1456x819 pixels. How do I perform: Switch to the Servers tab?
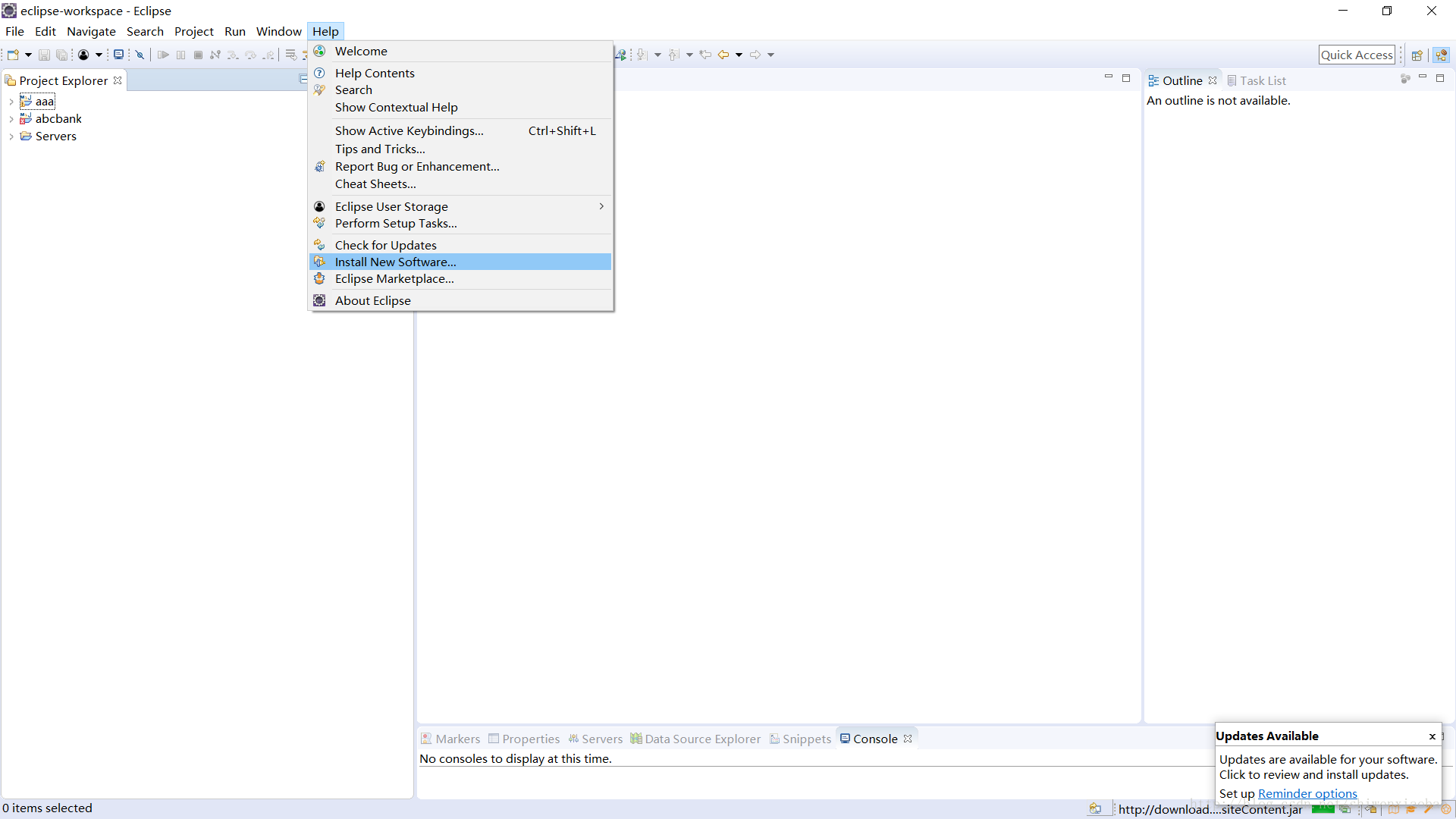pos(595,739)
